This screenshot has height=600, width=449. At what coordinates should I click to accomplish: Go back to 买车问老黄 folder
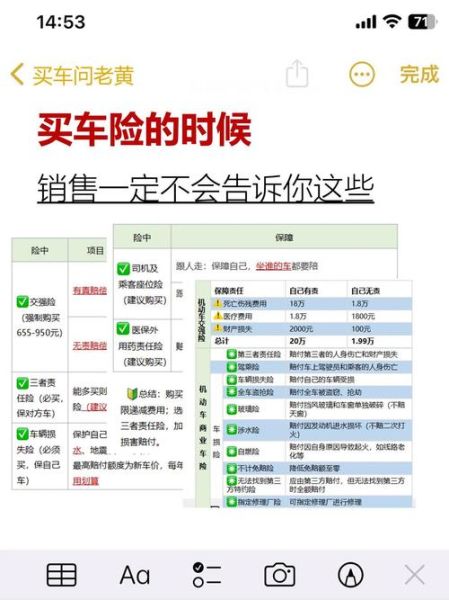click(x=73, y=75)
